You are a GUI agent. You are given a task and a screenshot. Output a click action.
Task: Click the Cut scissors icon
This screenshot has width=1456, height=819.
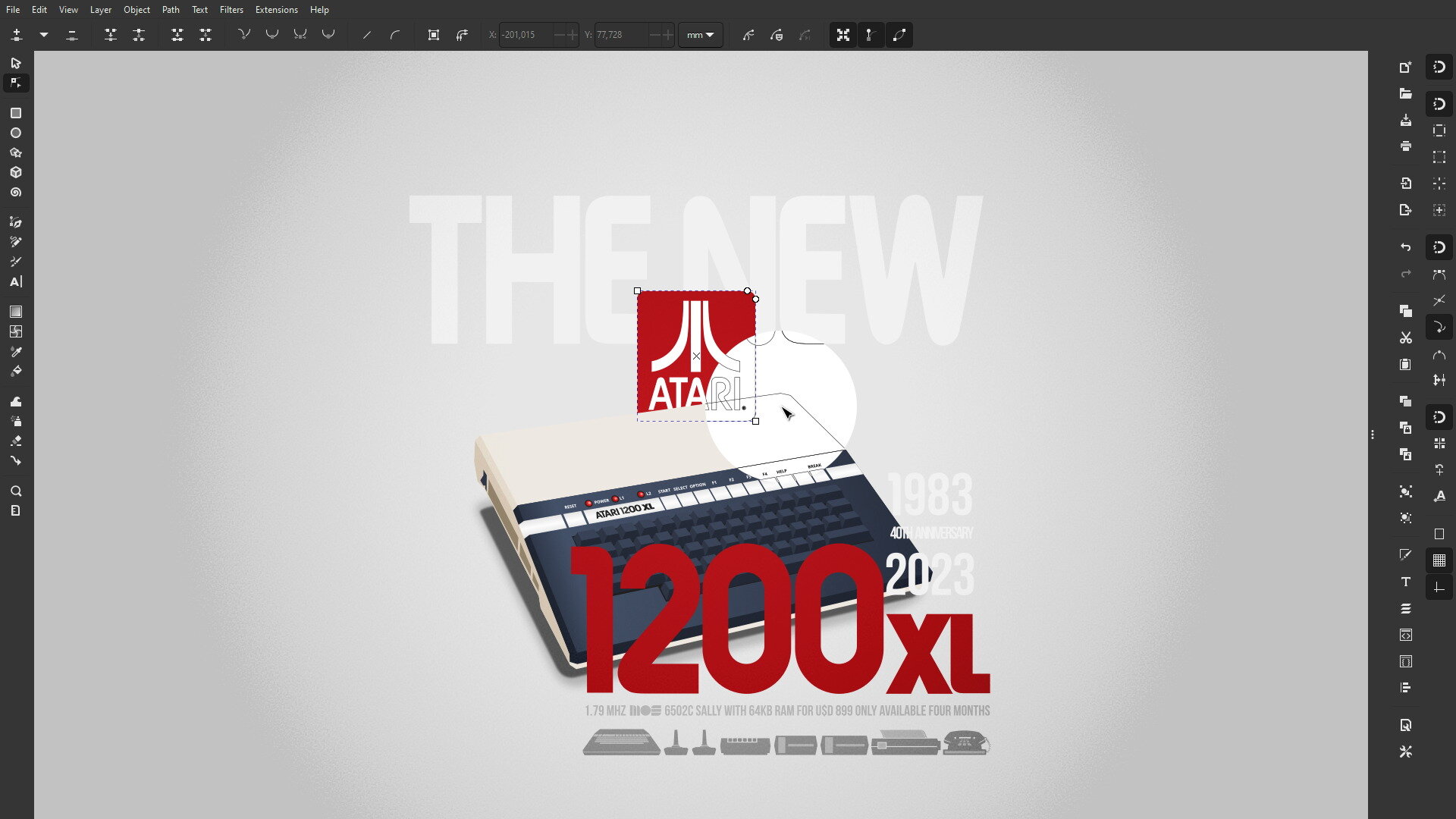[1406, 337]
